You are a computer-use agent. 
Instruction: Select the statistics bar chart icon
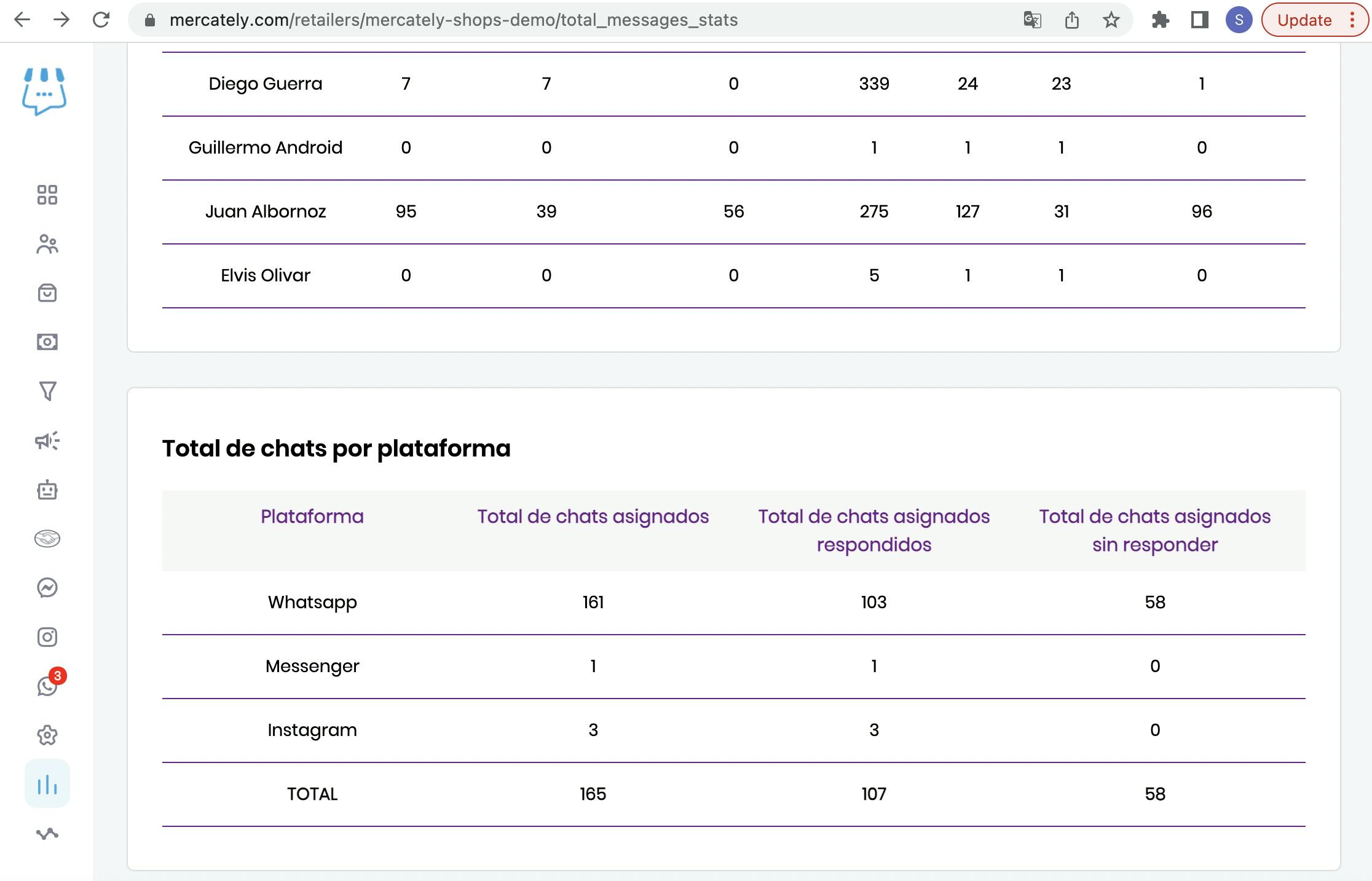(x=47, y=784)
